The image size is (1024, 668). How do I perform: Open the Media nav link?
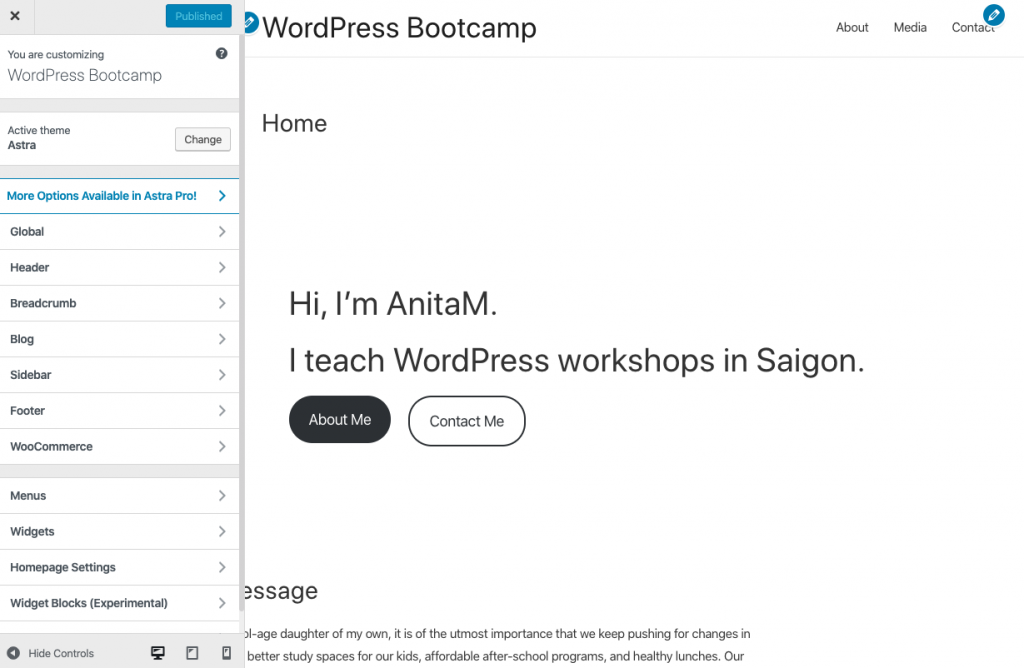coord(910,27)
